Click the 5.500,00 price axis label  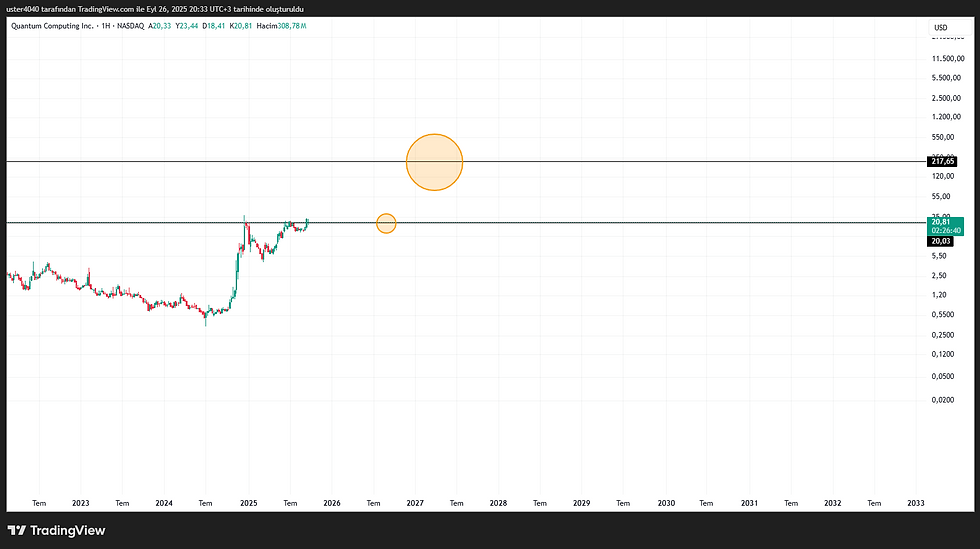946,78
